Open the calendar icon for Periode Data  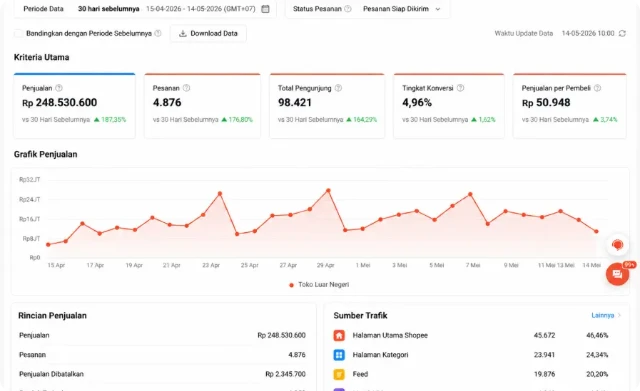[265, 9]
